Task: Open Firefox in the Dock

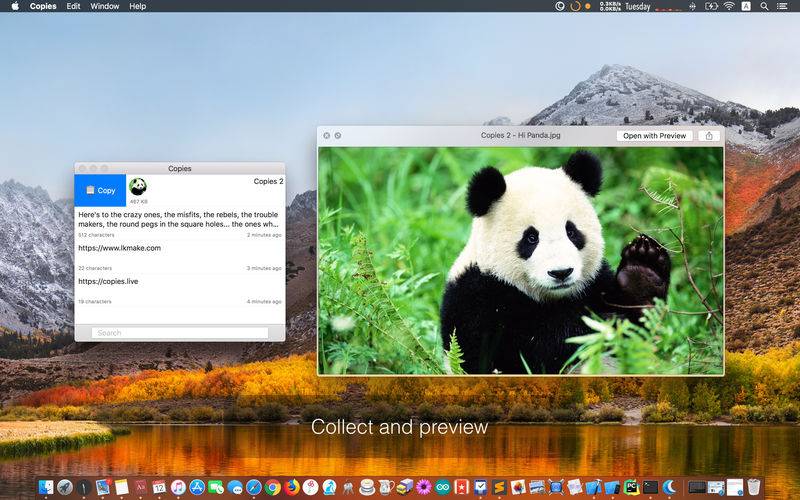Action: 292,487
